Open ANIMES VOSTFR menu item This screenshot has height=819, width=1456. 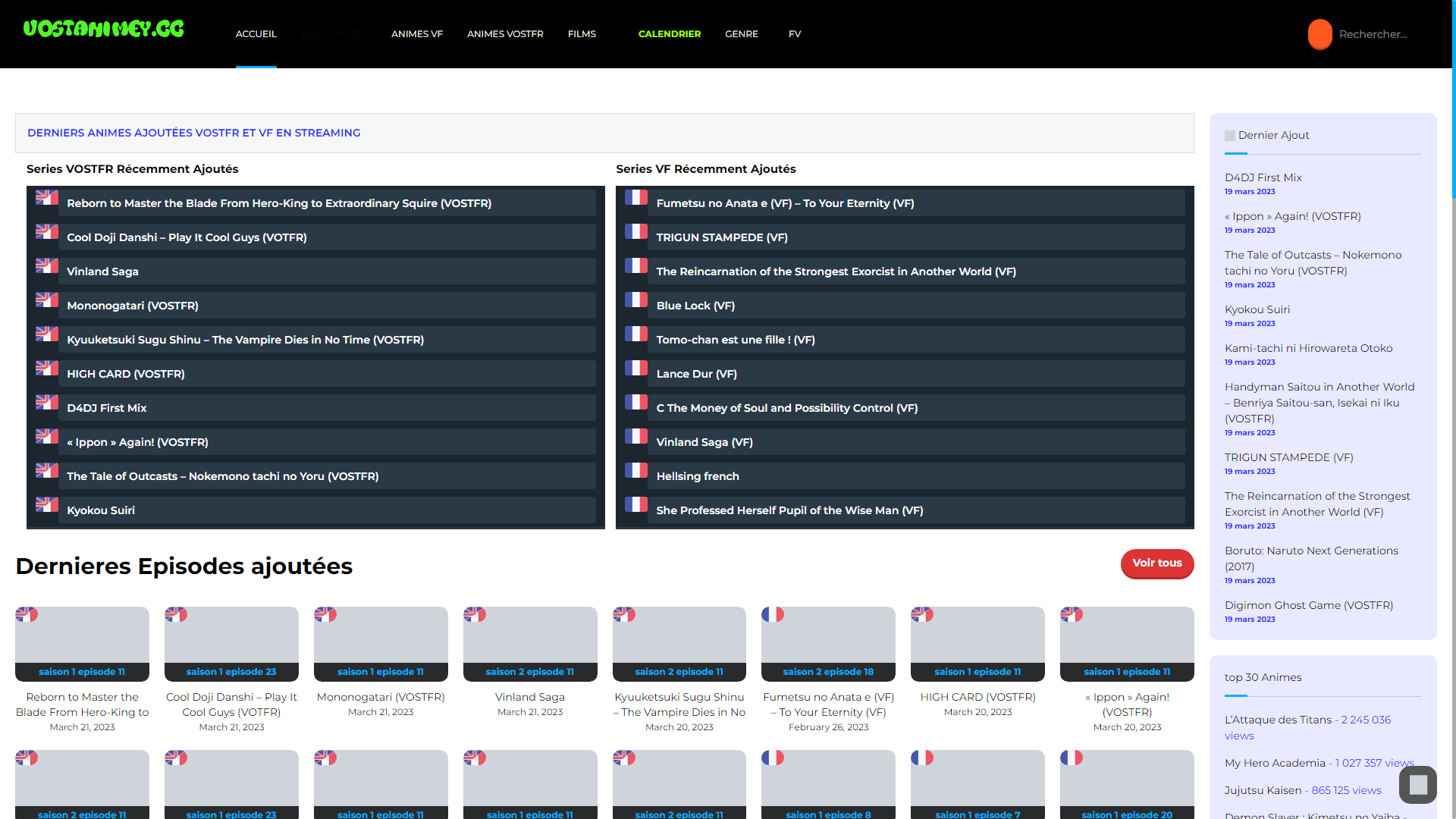click(x=505, y=34)
